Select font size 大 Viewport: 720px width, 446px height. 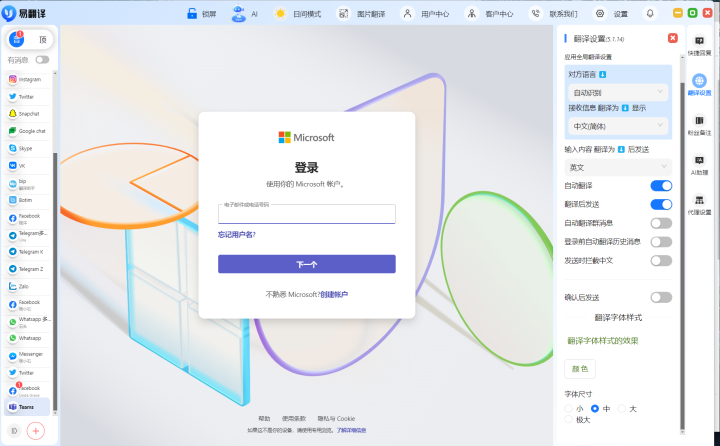coord(622,408)
